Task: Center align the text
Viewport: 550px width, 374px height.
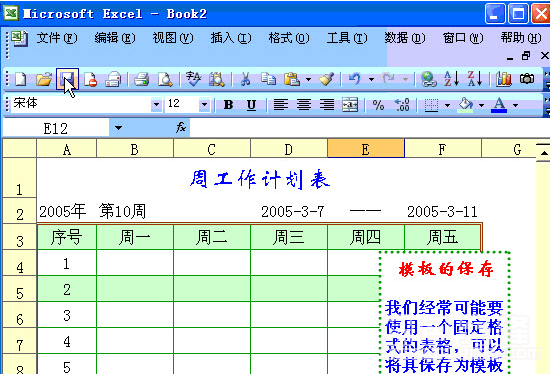Action: point(304,105)
